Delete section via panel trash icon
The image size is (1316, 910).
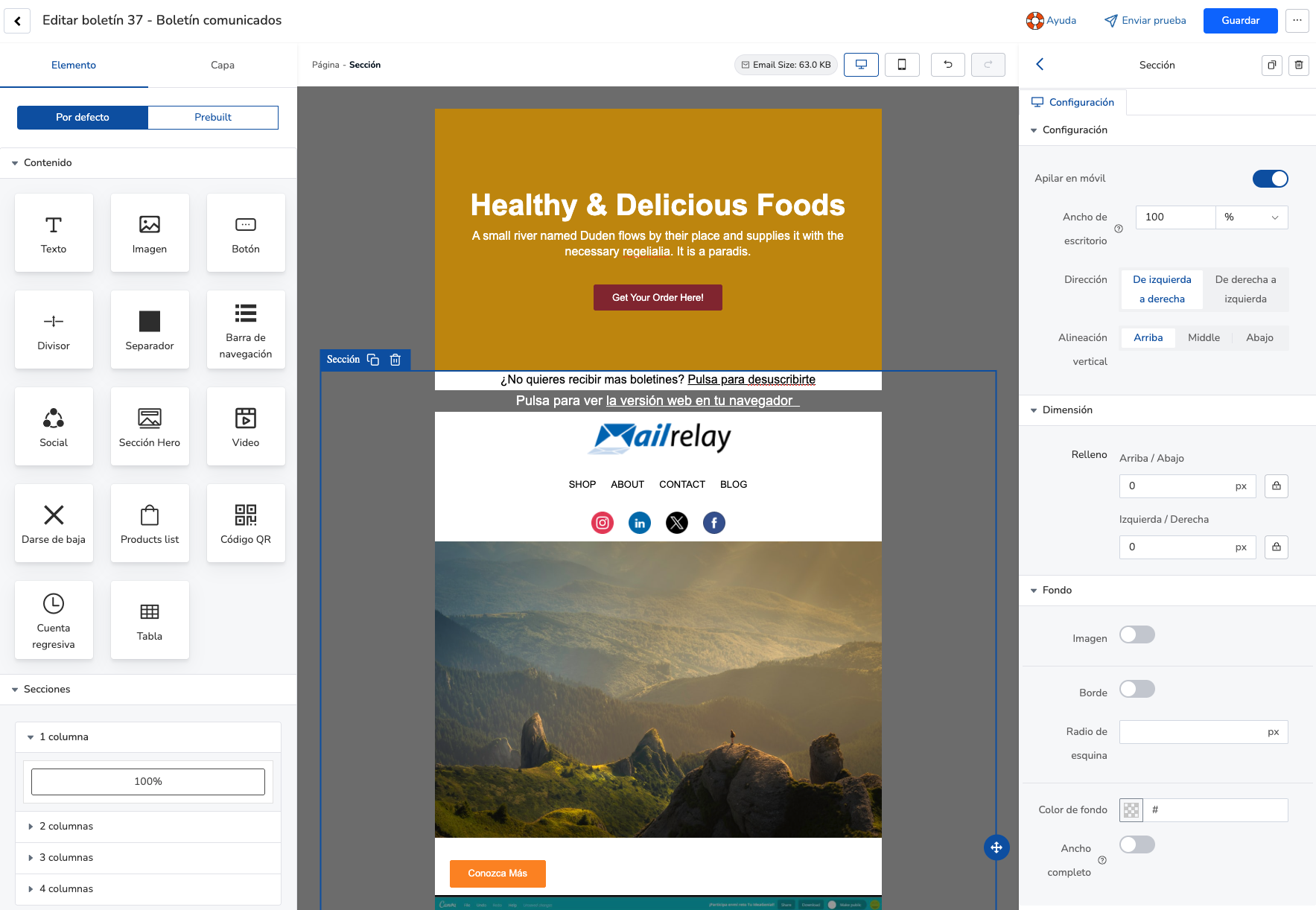tap(1298, 65)
